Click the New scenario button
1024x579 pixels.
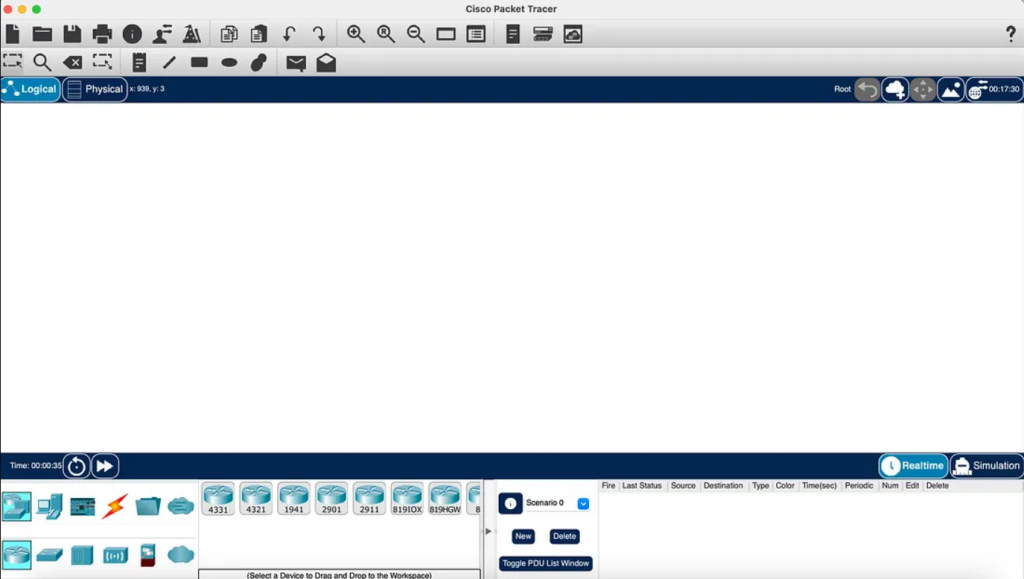[x=523, y=537]
